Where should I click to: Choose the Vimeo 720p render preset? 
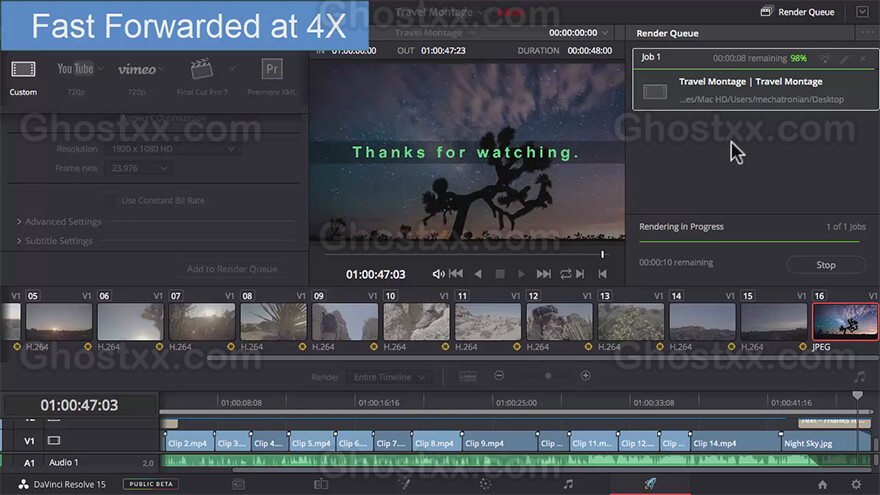click(x=136, y=70)
